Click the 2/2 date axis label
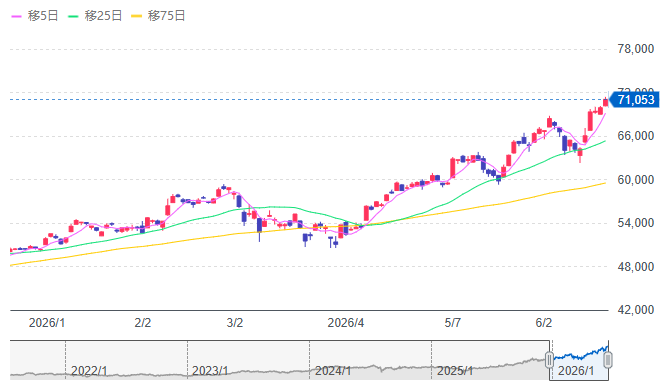 [x=143, y=323]
